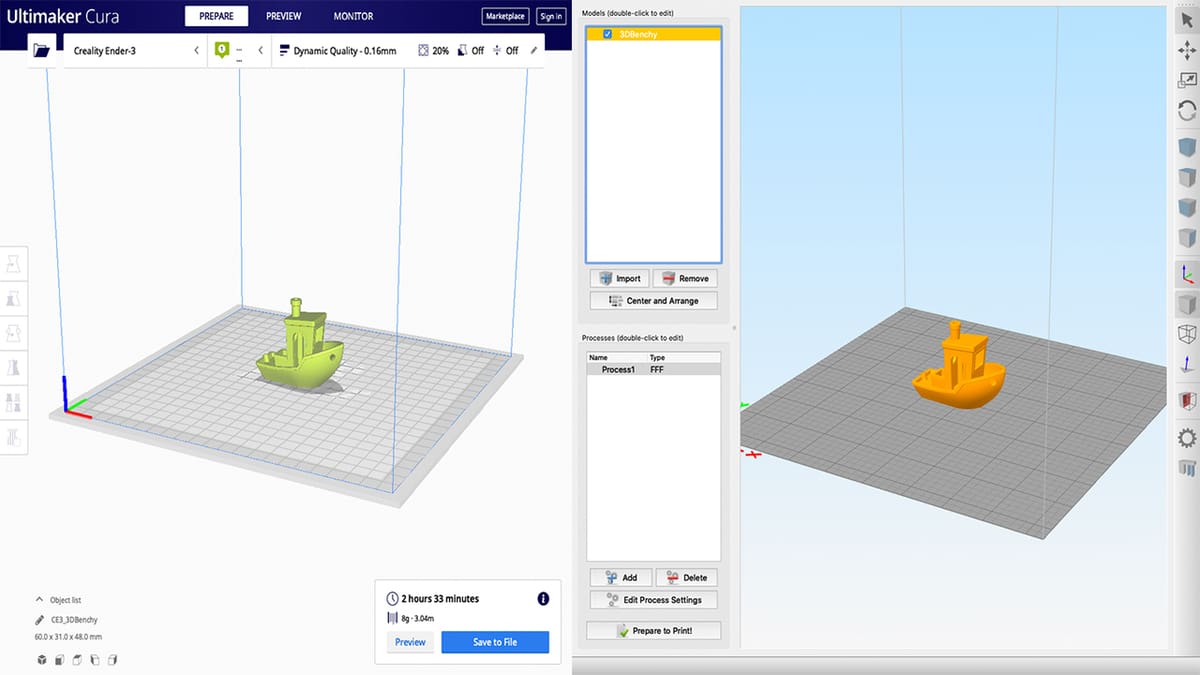Screen dimensions: 1200x675
Task: Open the gear settings icon in Simplify3D
Action: point(1187,438)
